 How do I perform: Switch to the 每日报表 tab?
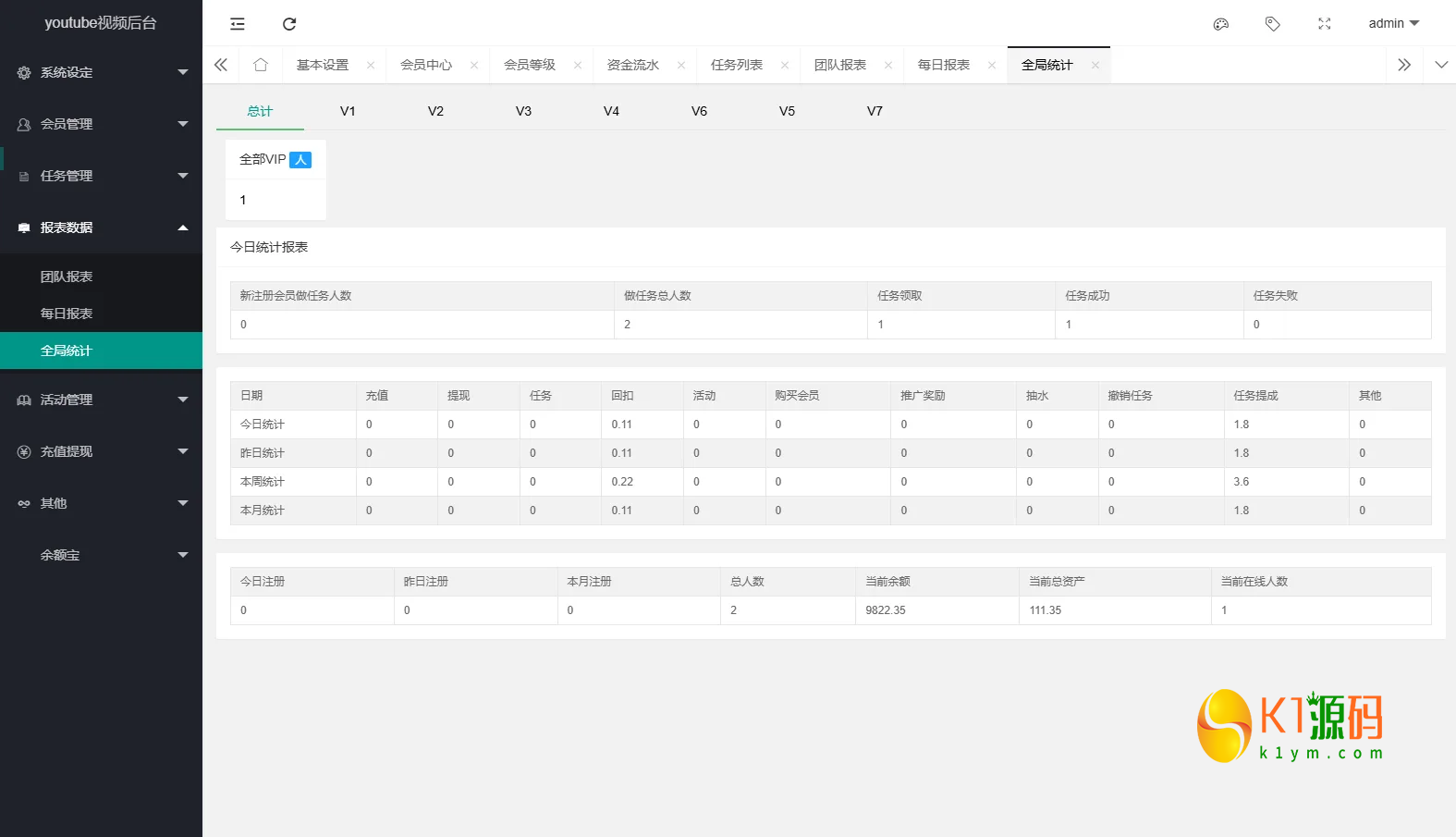tap(944, 65)
